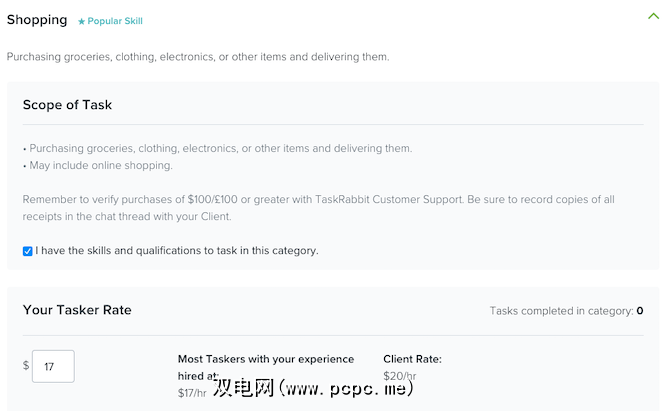Screen dimensions: 670x411
Task: Click the Scope of Task heading
Action: (x=67, y=105)
